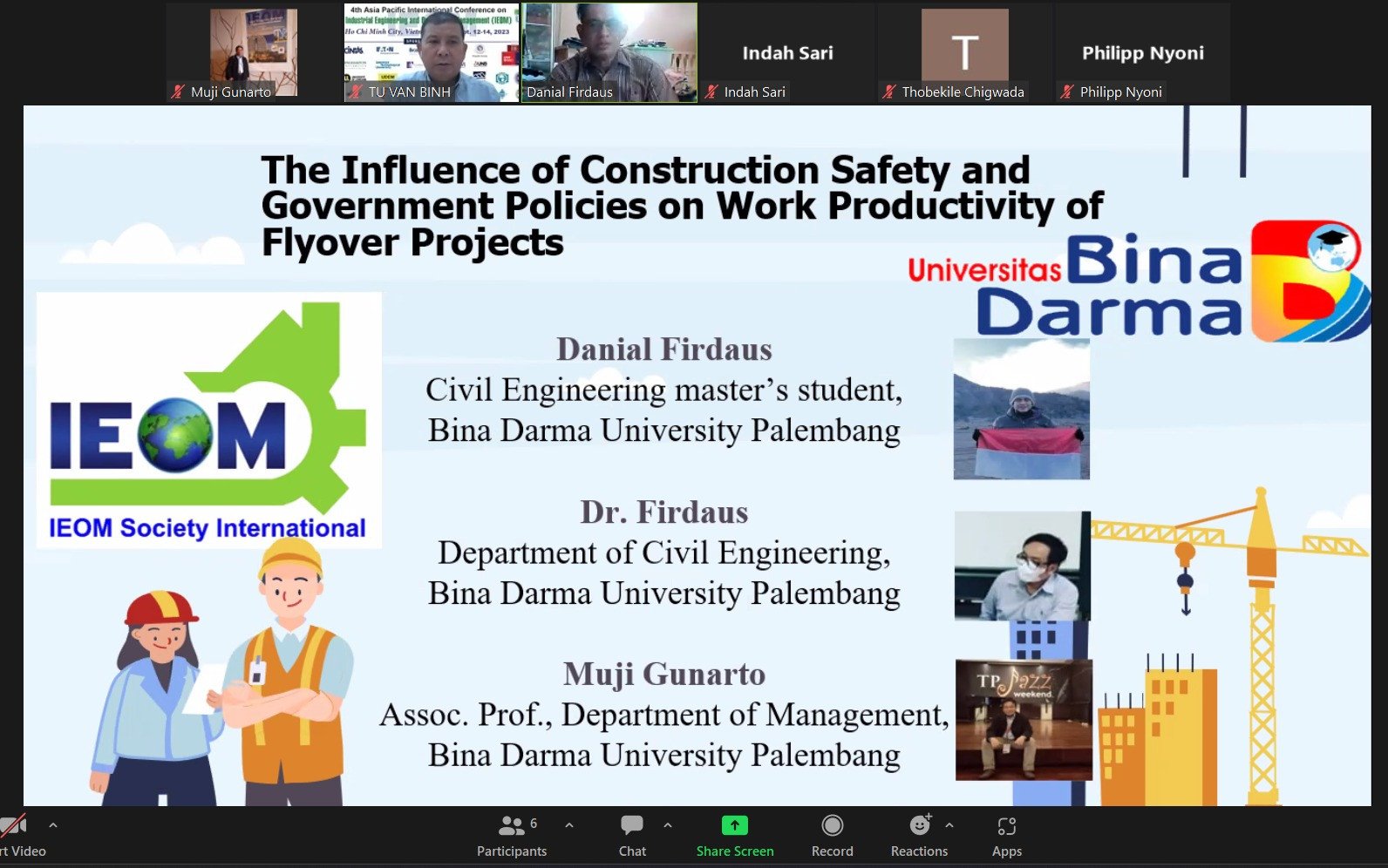Open the Reactions menu
Screen dimensions: 1388x868
tap(919, 837)
